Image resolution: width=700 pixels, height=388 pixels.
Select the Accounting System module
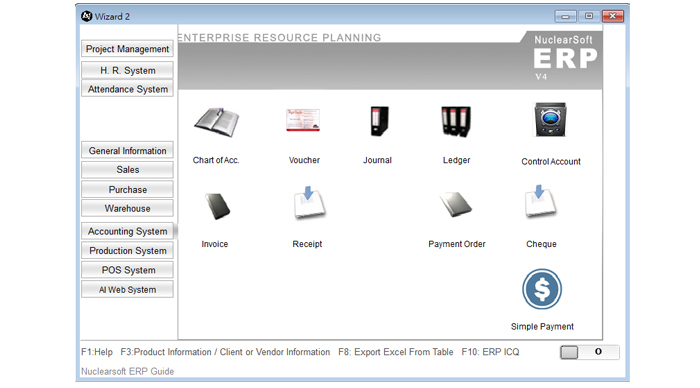127,231
